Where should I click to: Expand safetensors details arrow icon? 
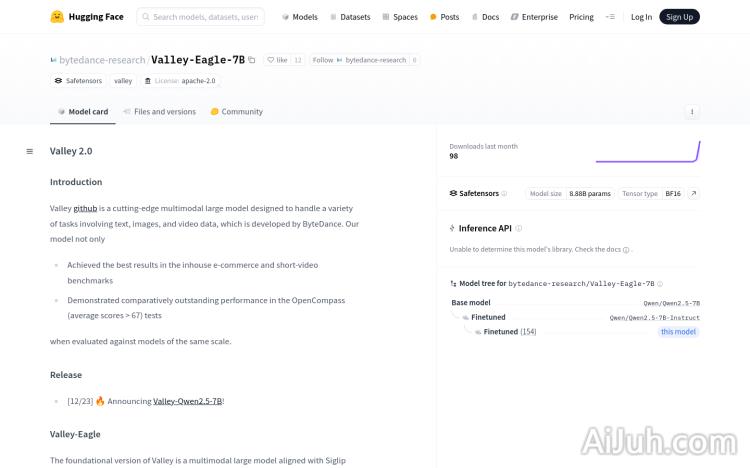(x=694, y=193)
